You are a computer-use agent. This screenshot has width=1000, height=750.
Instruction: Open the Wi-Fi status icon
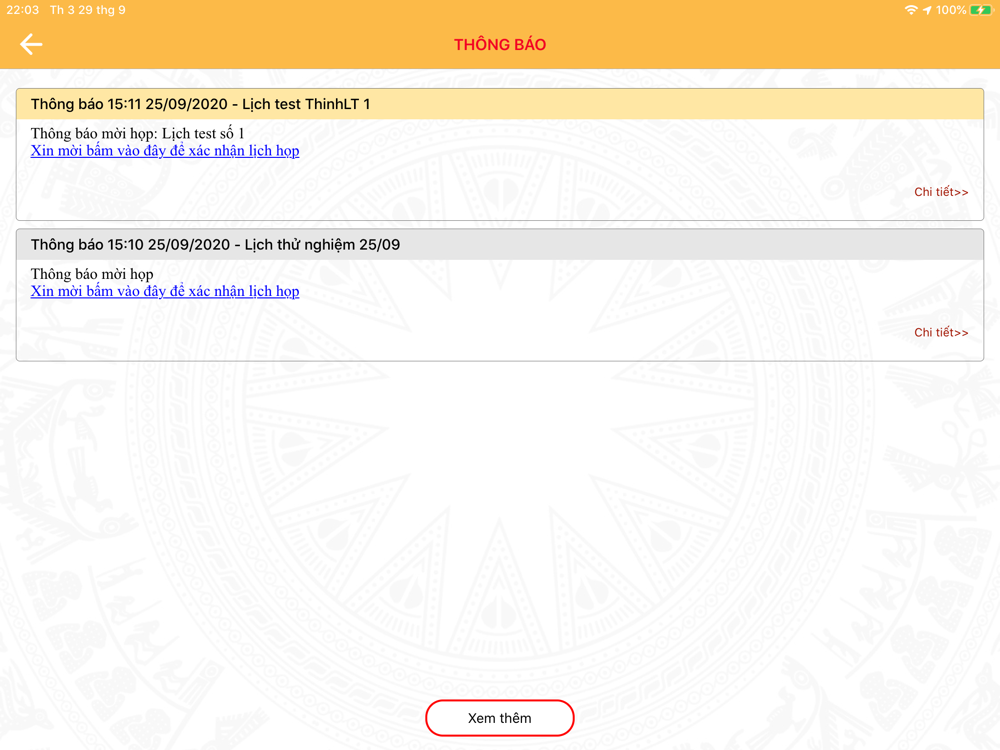coord(911,10)
